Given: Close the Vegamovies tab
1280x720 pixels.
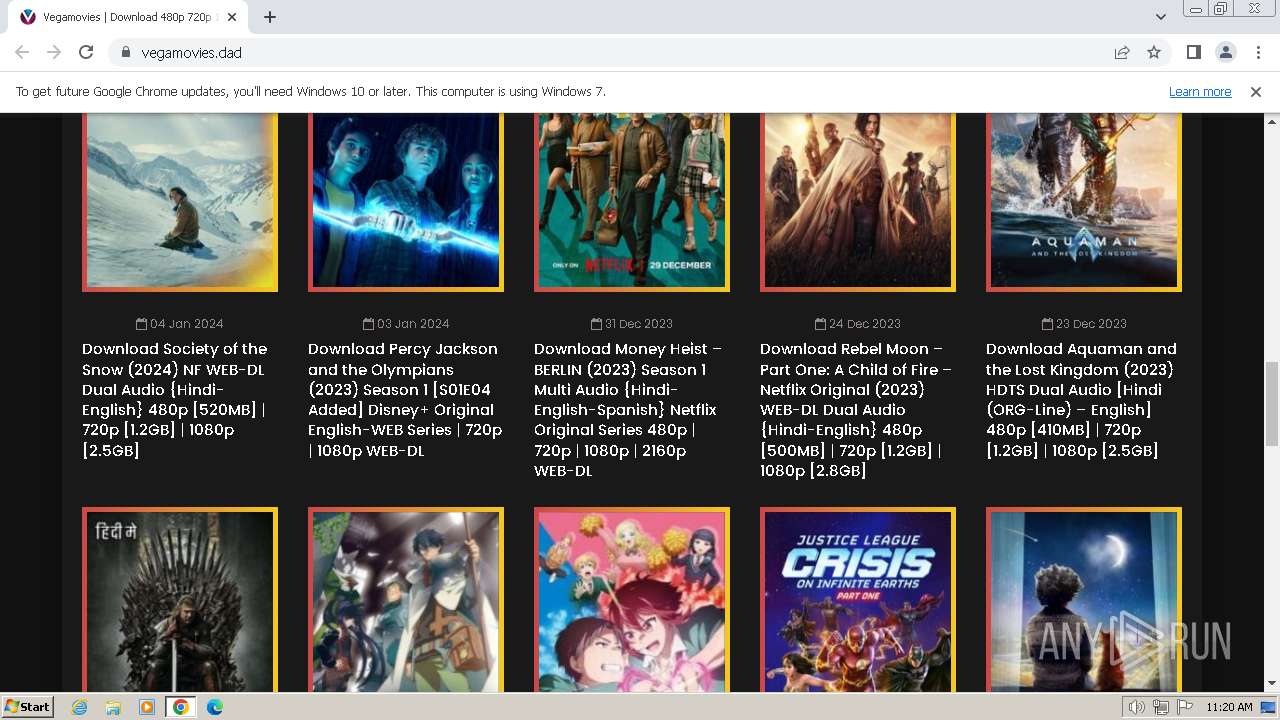Looking at the screenshot, I should click(232, 17).
